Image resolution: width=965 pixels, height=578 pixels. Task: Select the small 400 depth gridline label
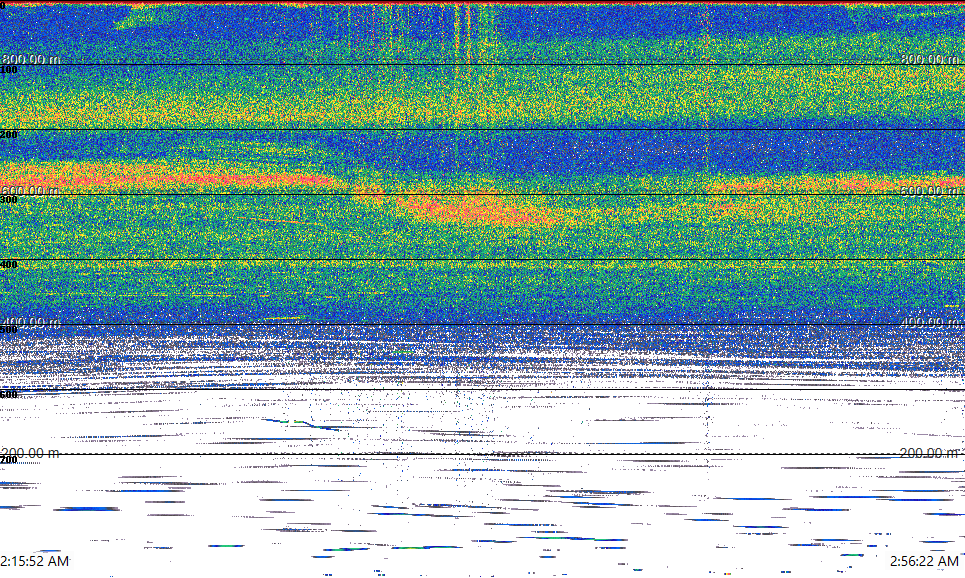click(9, 265)
